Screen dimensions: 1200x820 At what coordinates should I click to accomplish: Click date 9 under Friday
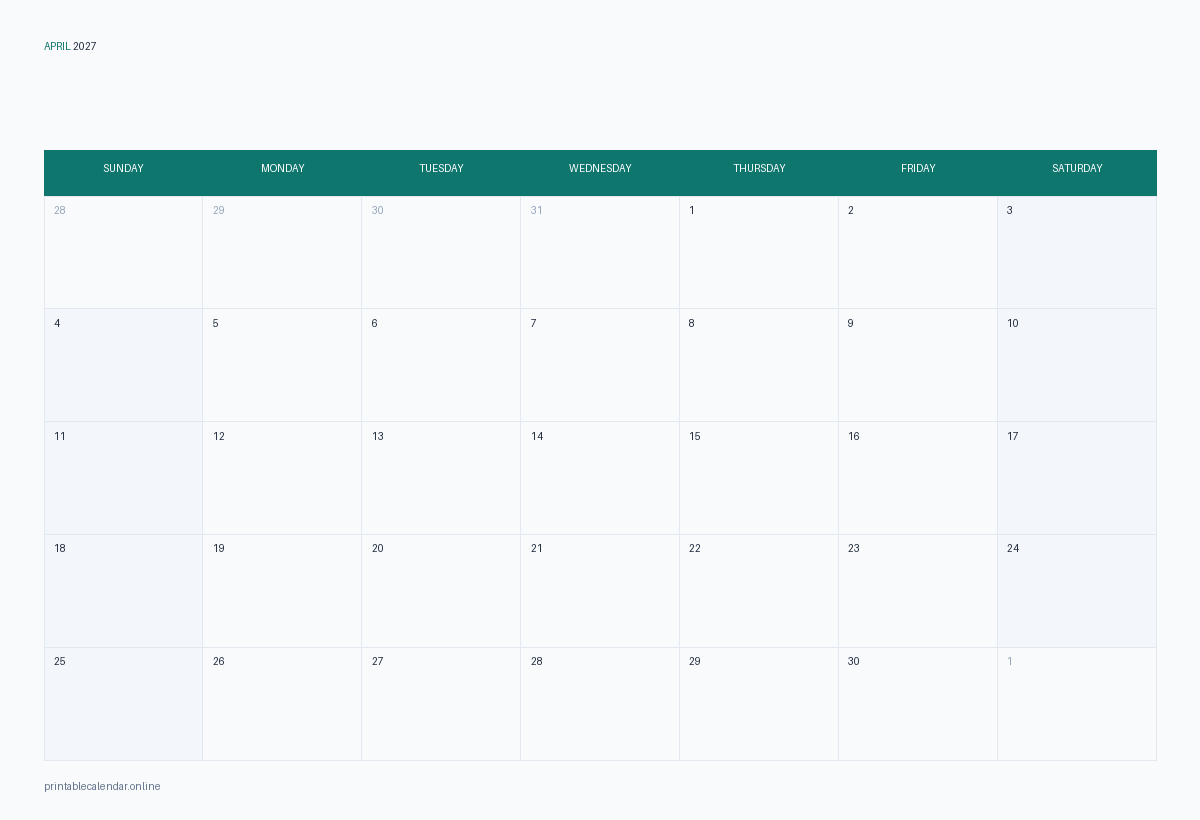pos(851,324)
